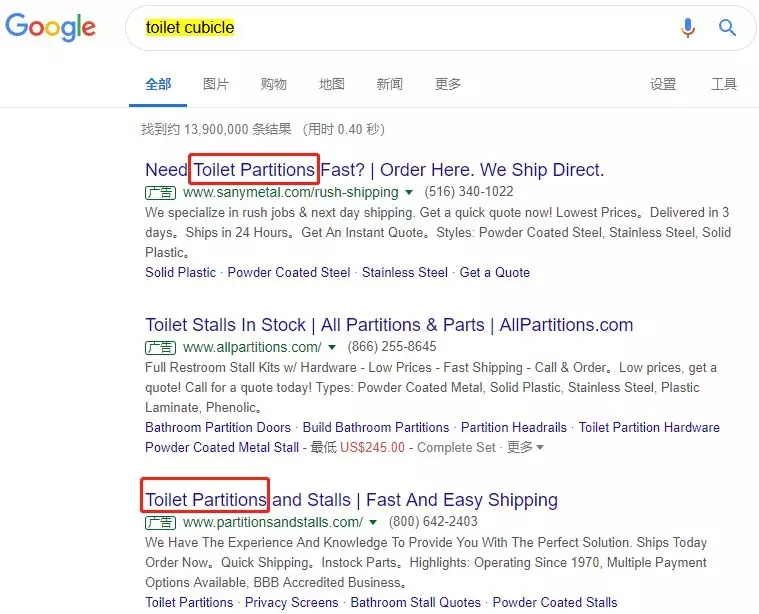The width and height of the screenshot is (759, 614).
Task: Click the Complete Set text
Action: click(x=456, y=447)
